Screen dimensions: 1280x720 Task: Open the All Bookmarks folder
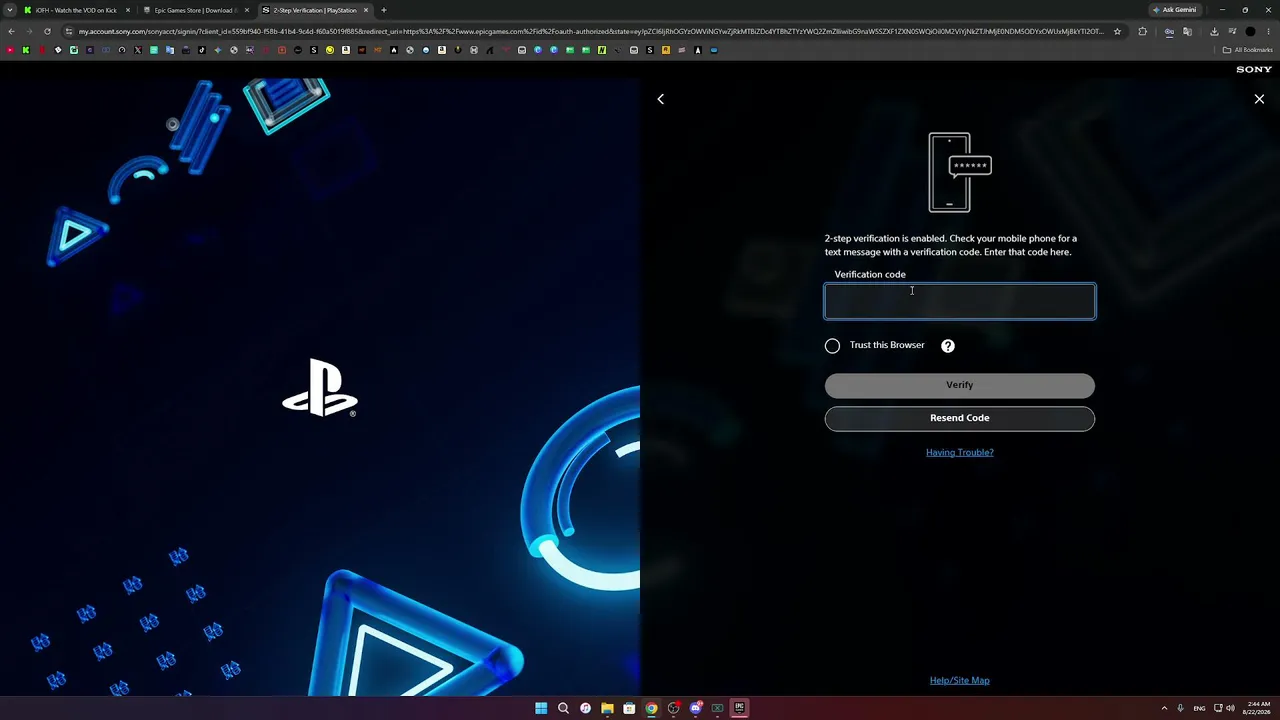tap(1247, 50)
